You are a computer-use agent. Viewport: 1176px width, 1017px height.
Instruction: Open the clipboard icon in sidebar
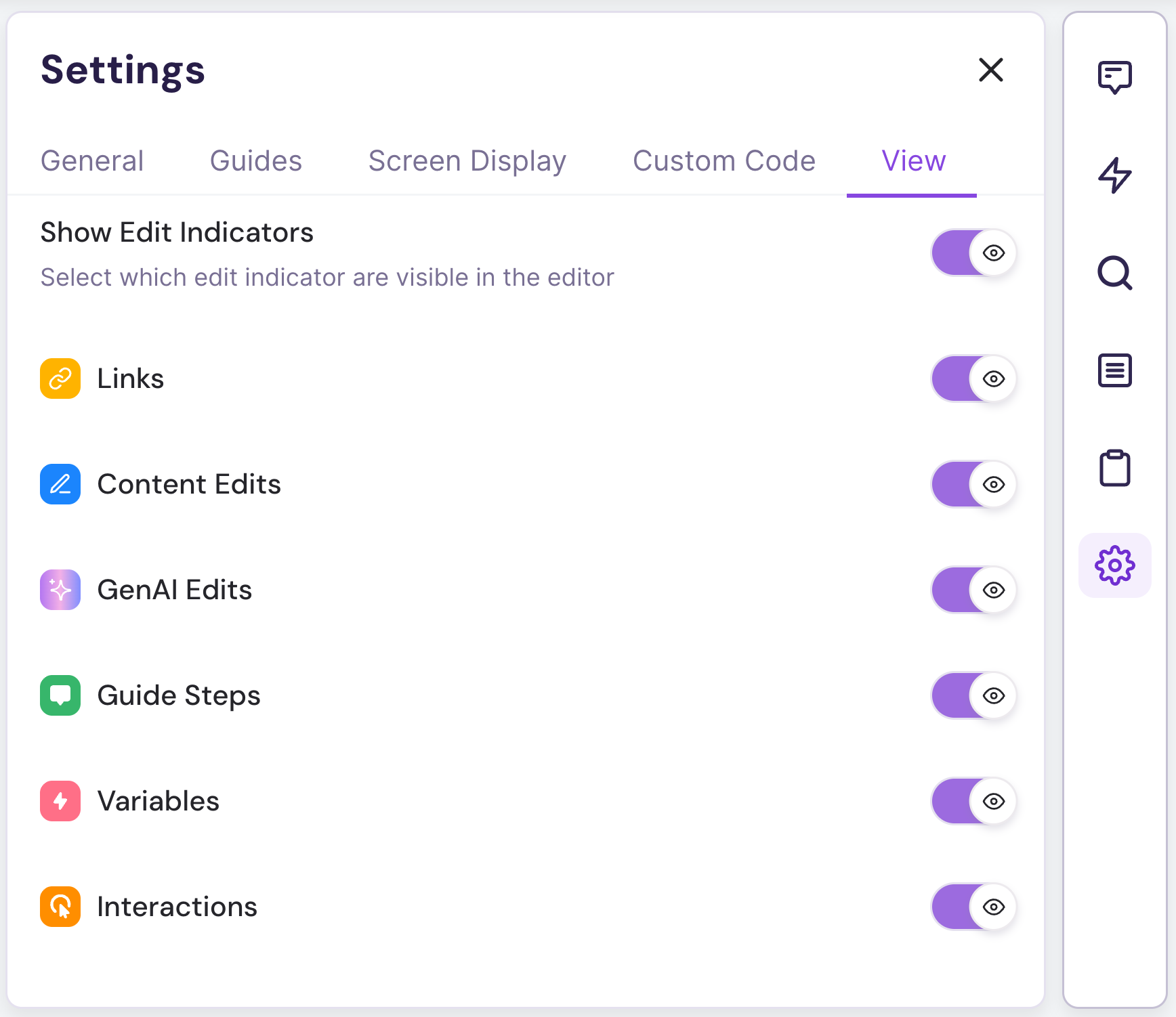1114,468
